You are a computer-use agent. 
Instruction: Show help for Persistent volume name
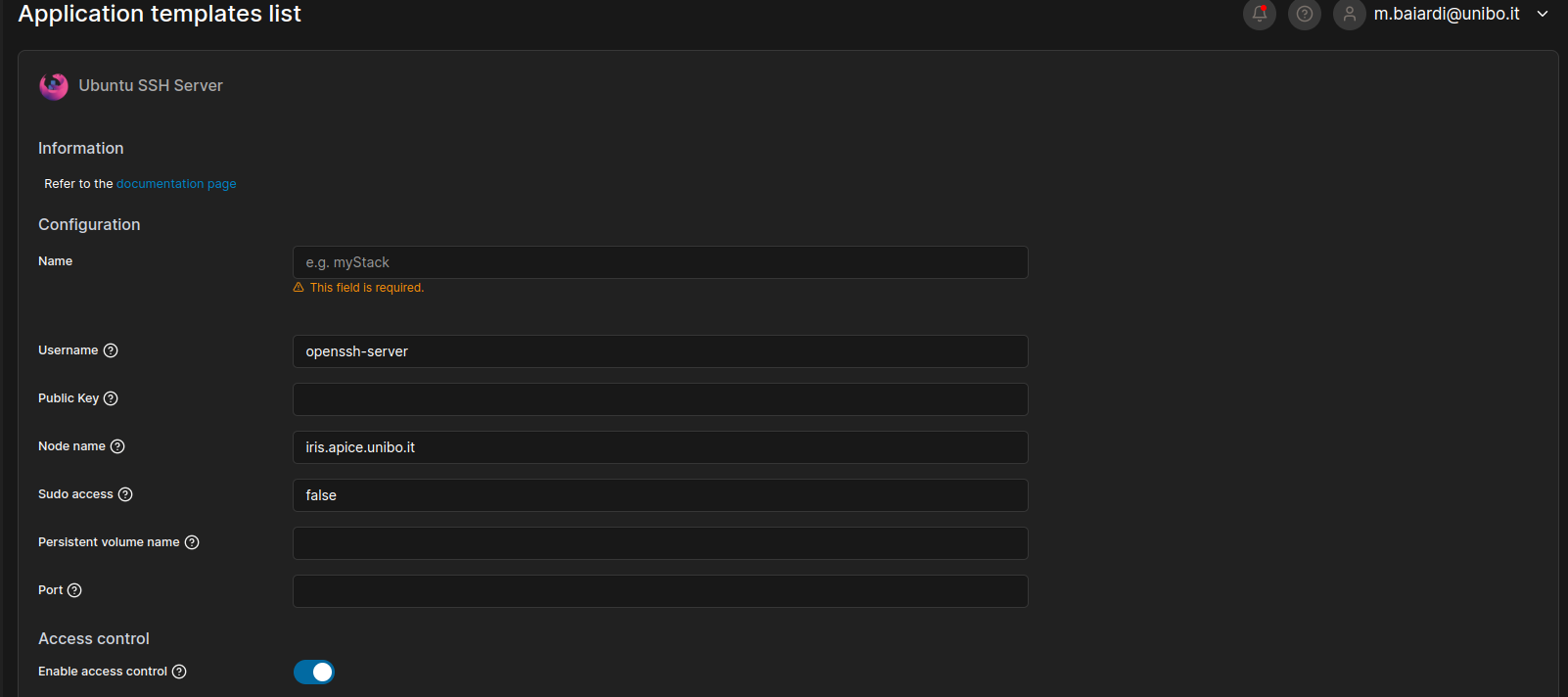tap(192, 542)
